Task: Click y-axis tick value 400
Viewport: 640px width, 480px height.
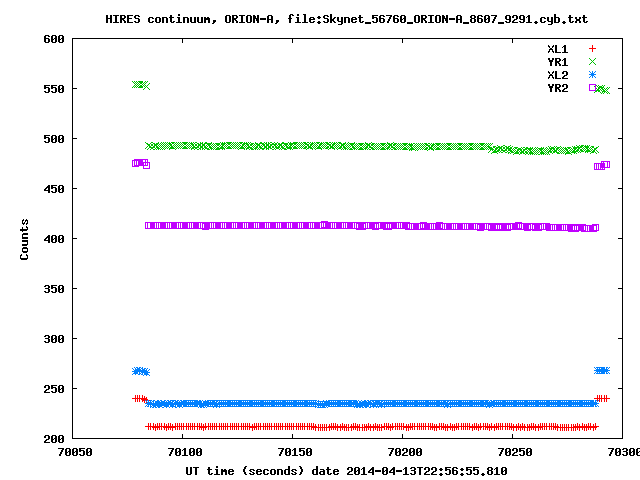Action: click(x=54, y=239)
